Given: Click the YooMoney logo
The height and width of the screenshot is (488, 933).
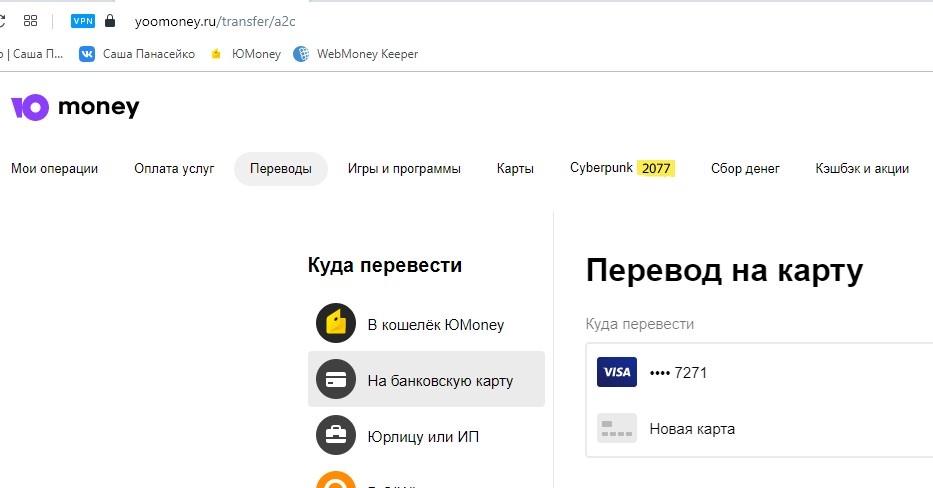Looking at the screenshot, I should coord(75,107).
